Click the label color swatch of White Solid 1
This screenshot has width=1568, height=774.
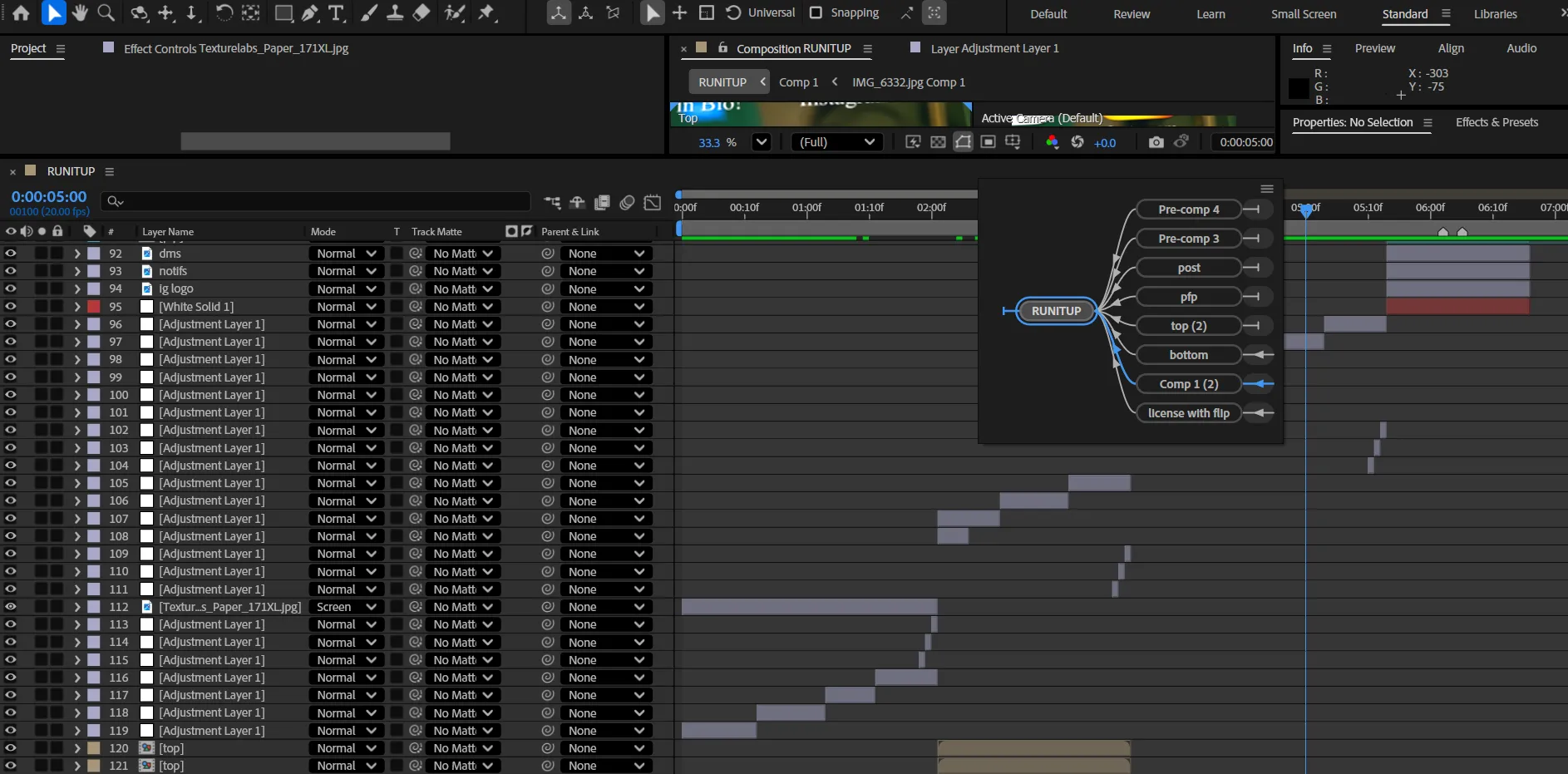(94, 307)
